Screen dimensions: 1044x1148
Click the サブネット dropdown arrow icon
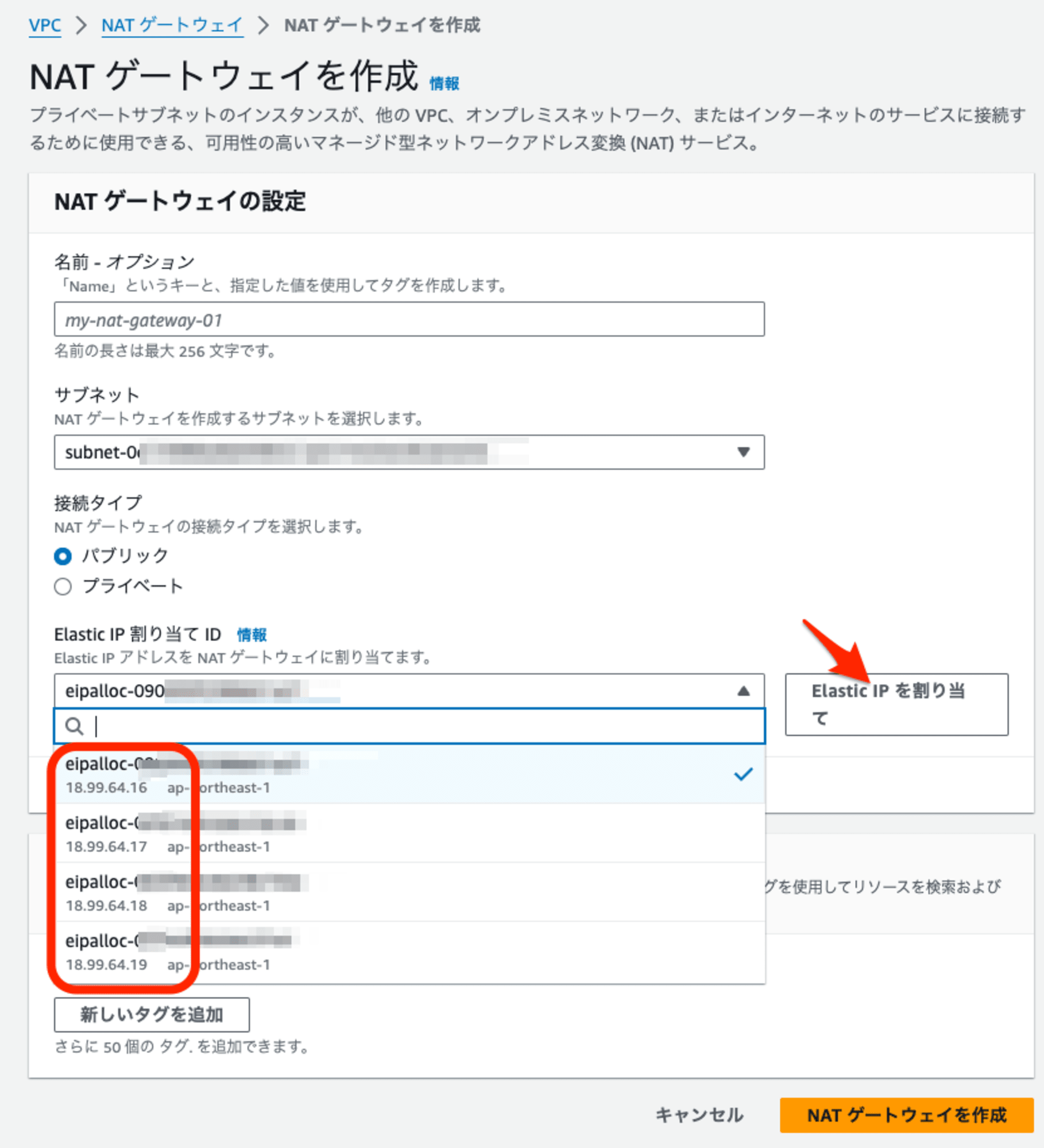coord(743,452)
